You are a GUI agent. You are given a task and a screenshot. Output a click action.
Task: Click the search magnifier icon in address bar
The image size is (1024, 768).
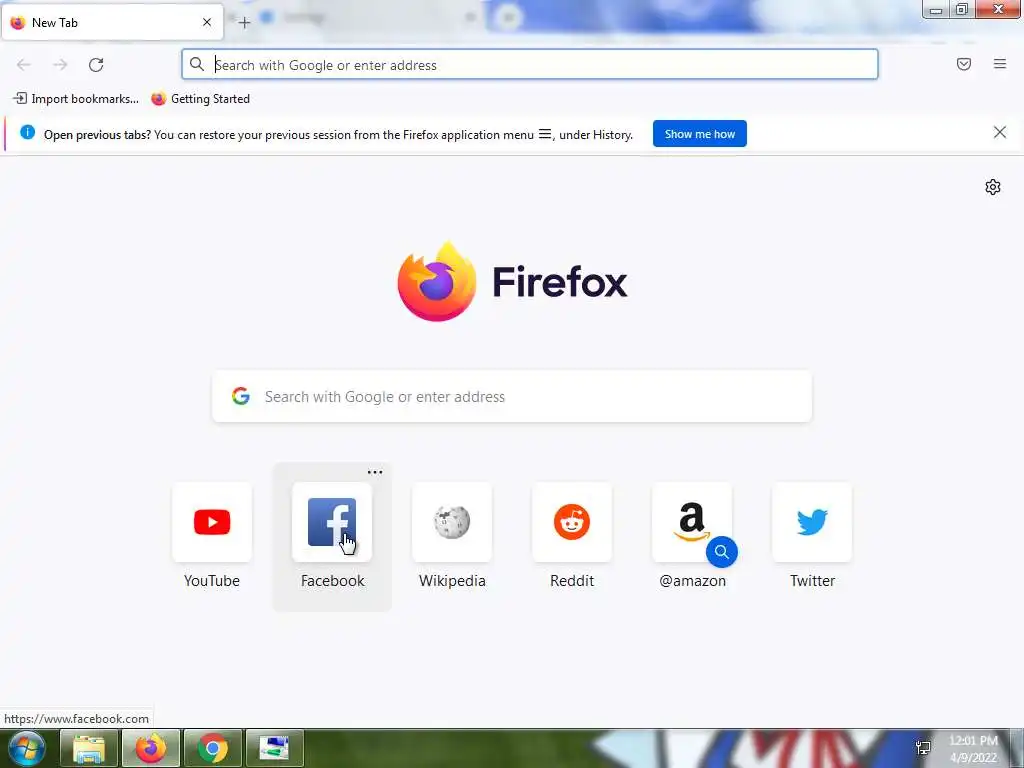pos(197,64)
